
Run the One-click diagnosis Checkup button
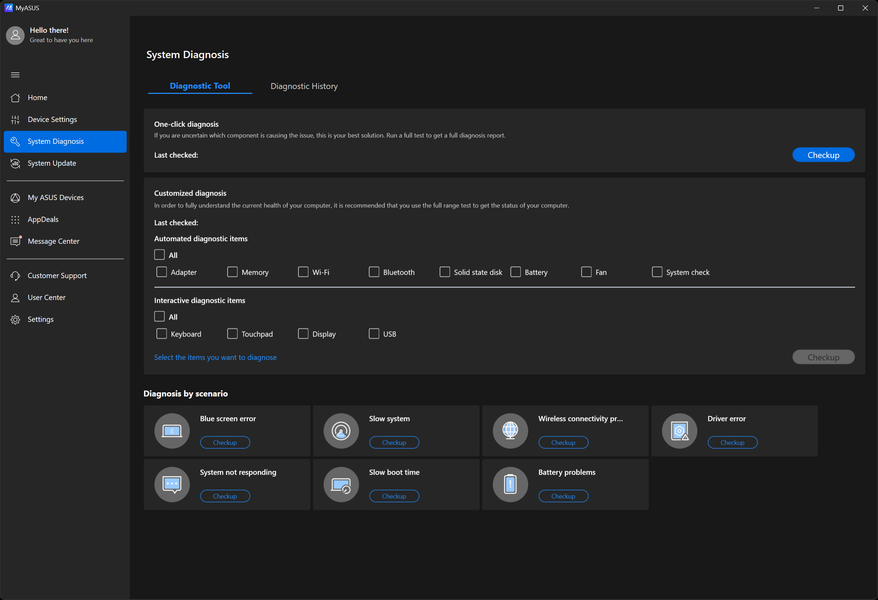click(823, 155)
